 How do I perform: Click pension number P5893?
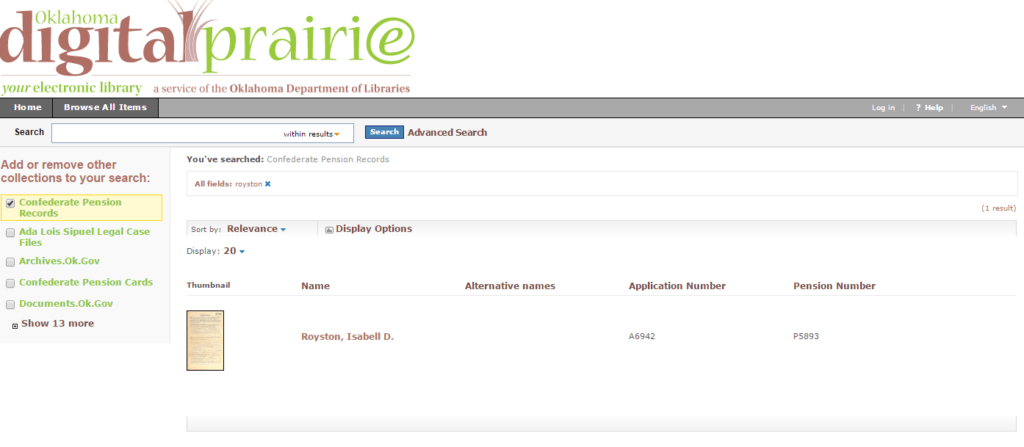[x=806, y=337]
